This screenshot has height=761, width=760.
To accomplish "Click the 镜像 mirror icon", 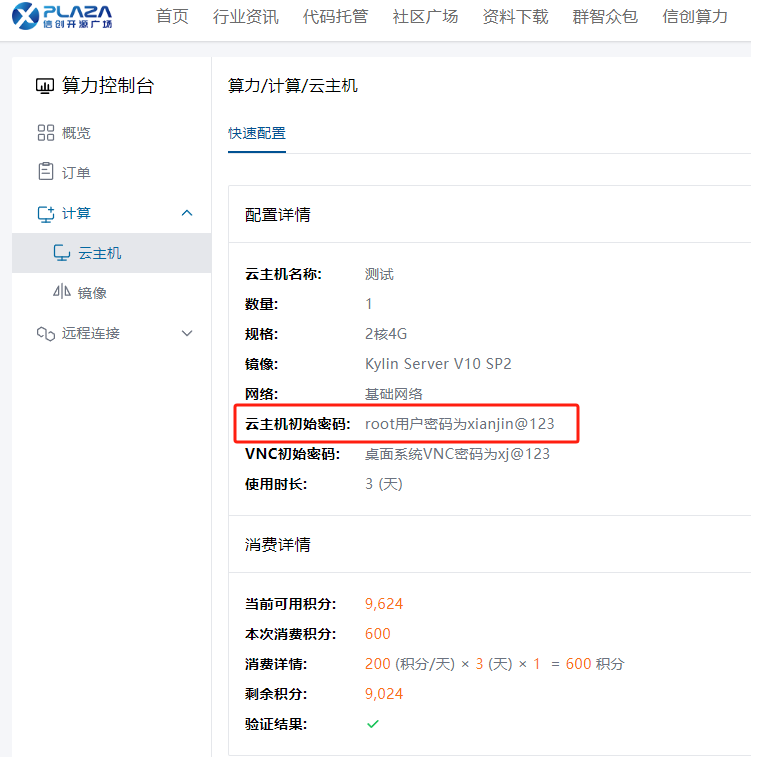I will [x=61, y=293].
